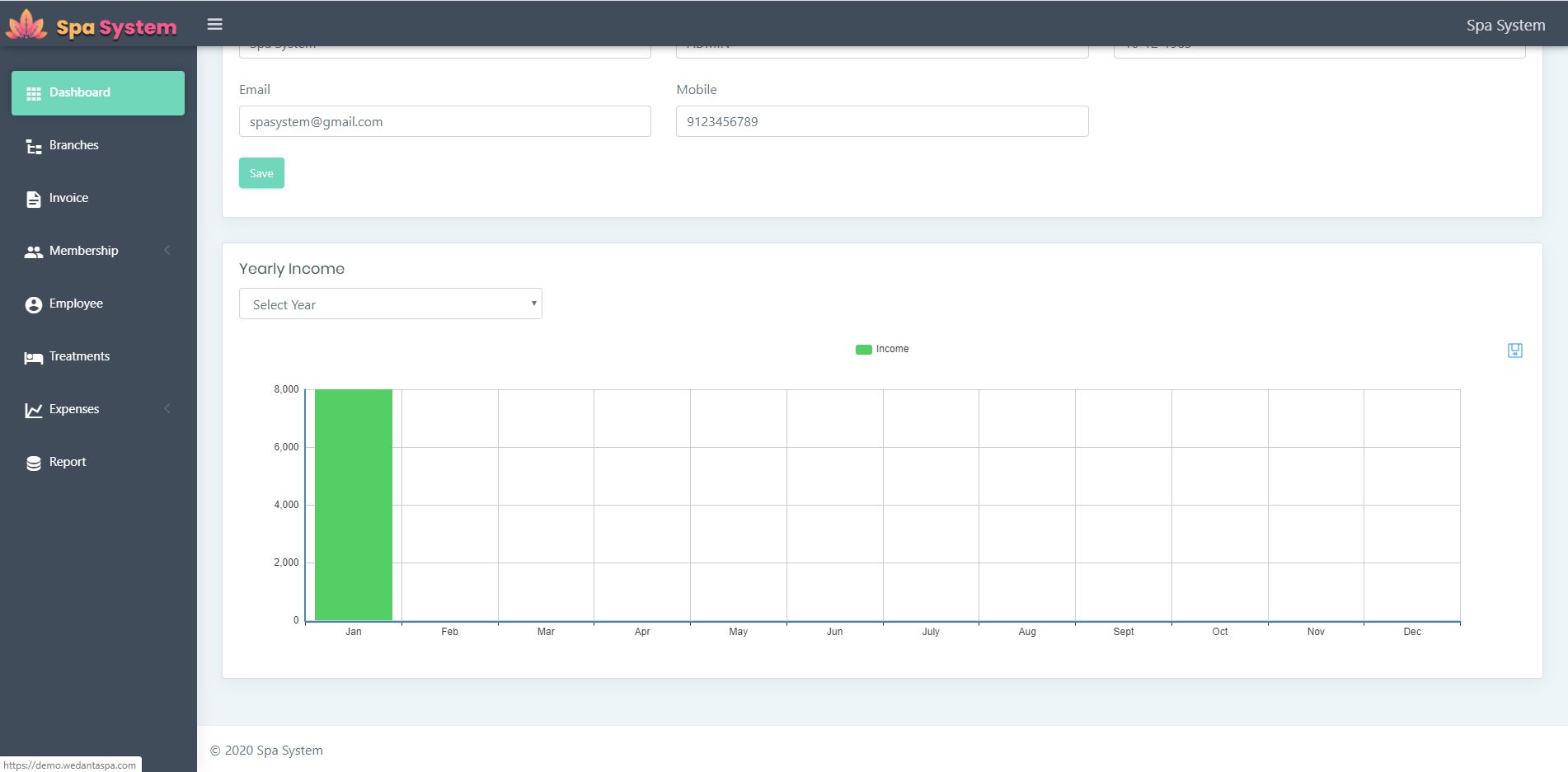Click the Spa System lotus logo
The image size is (1568, 772).
(26, 25)
